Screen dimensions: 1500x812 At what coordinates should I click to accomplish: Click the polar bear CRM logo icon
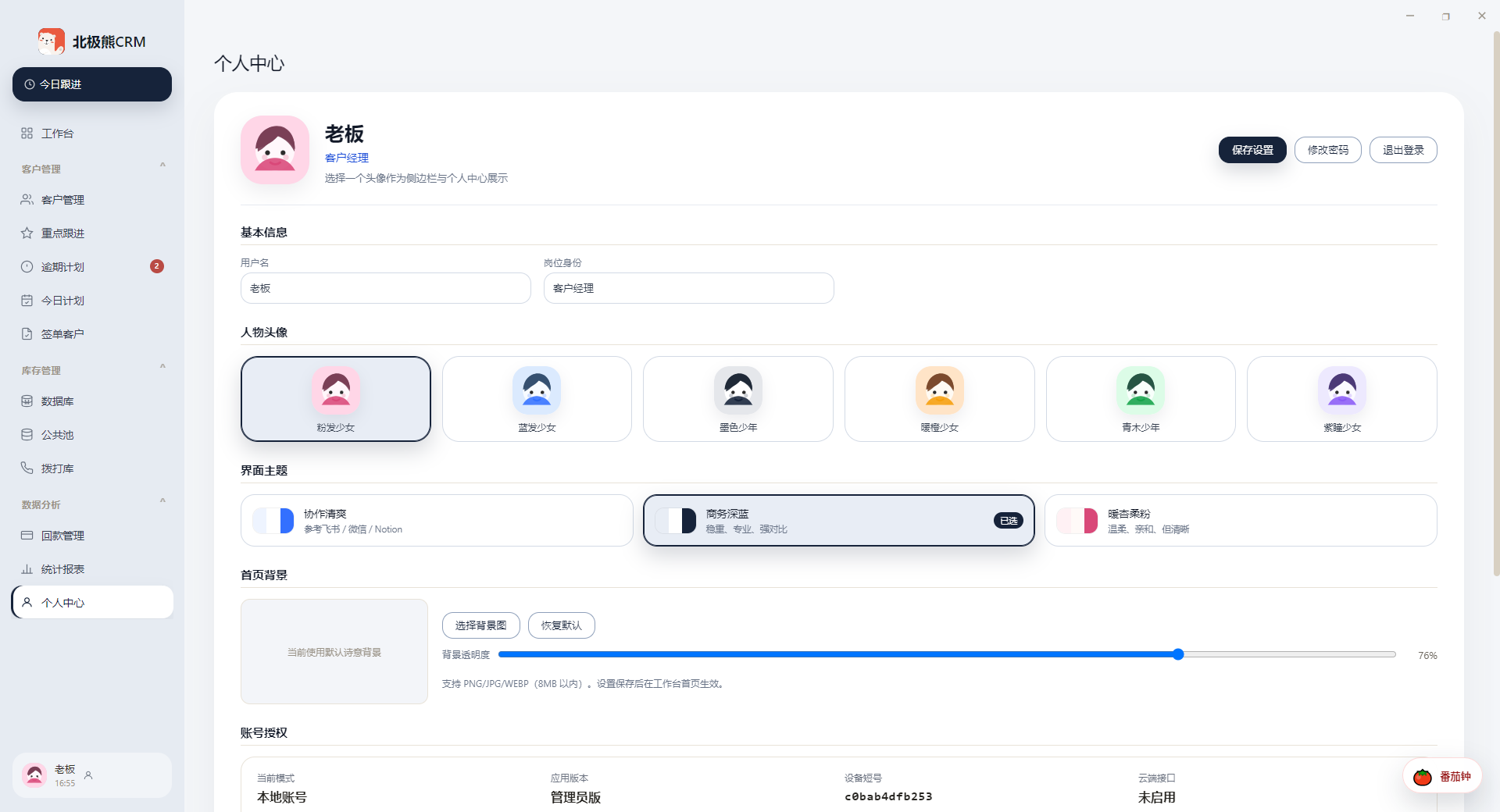coord(52,41)
